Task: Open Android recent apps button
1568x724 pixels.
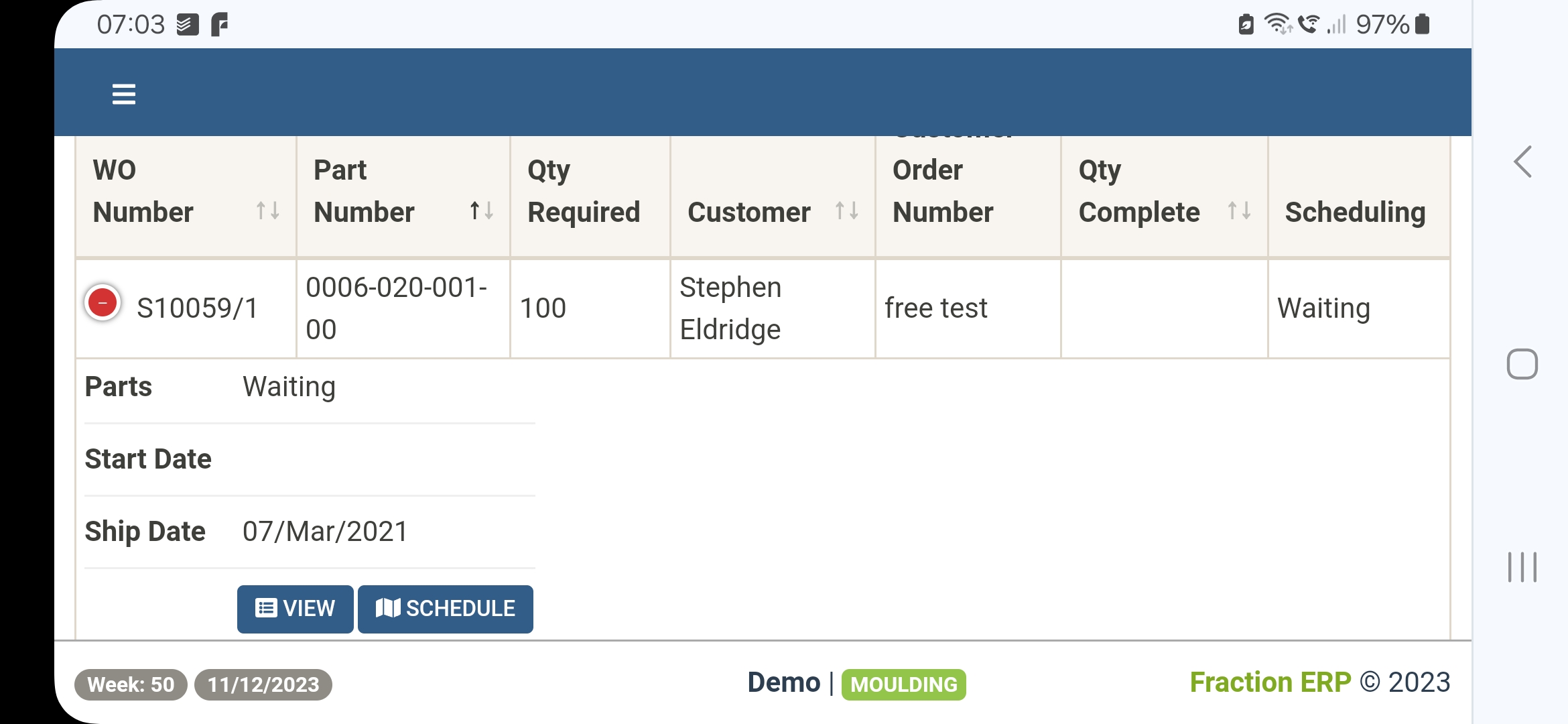Action: [x=1522, y=567]
